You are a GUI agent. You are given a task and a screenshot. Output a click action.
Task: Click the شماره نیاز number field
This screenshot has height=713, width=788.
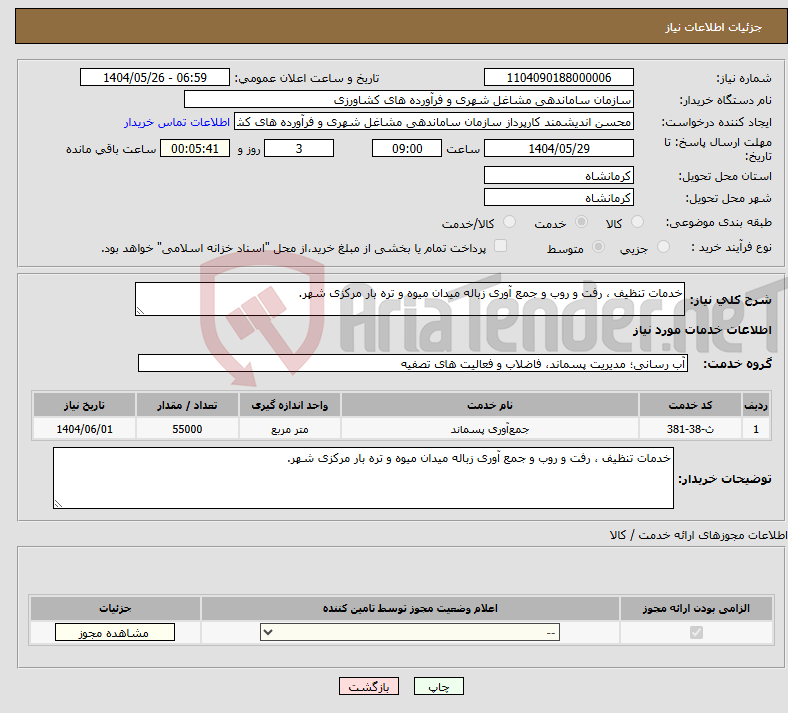pos(558,78)
